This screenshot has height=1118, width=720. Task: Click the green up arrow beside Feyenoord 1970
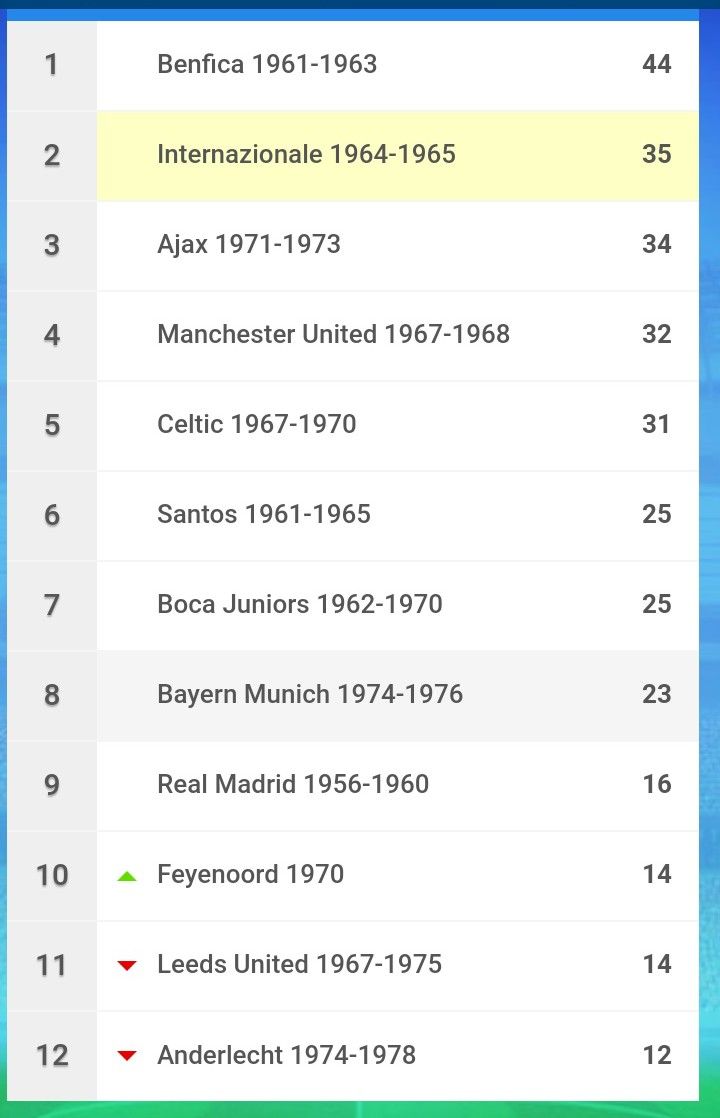(x=127, y=876)
